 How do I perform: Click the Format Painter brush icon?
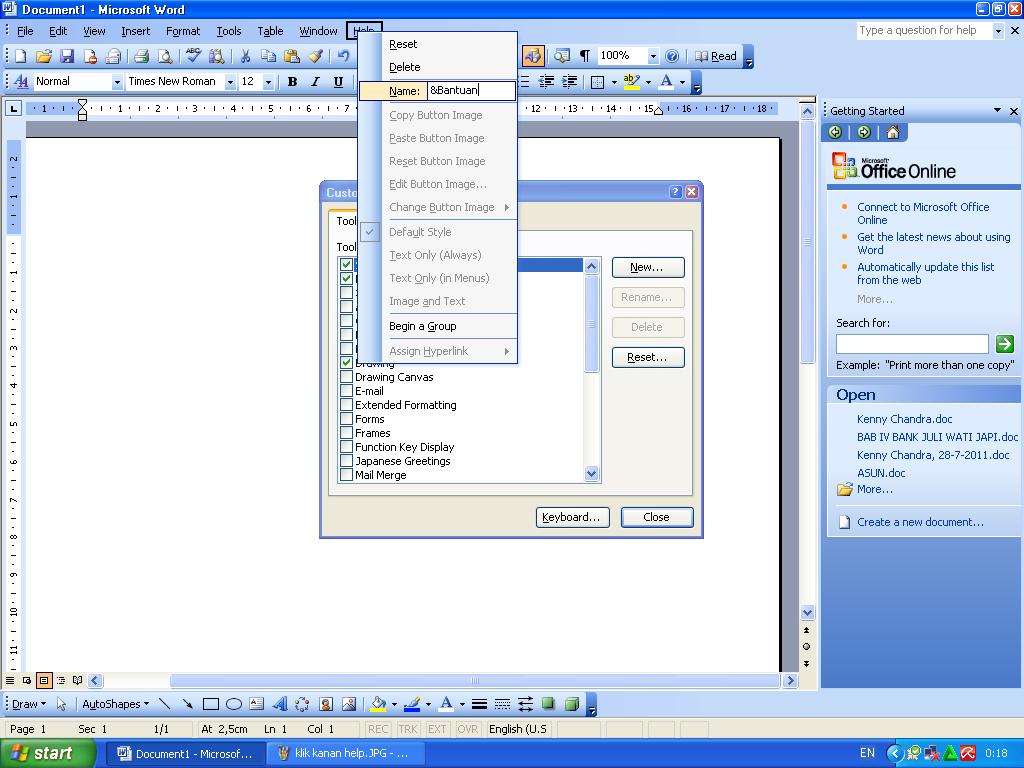tap(316, 56)
